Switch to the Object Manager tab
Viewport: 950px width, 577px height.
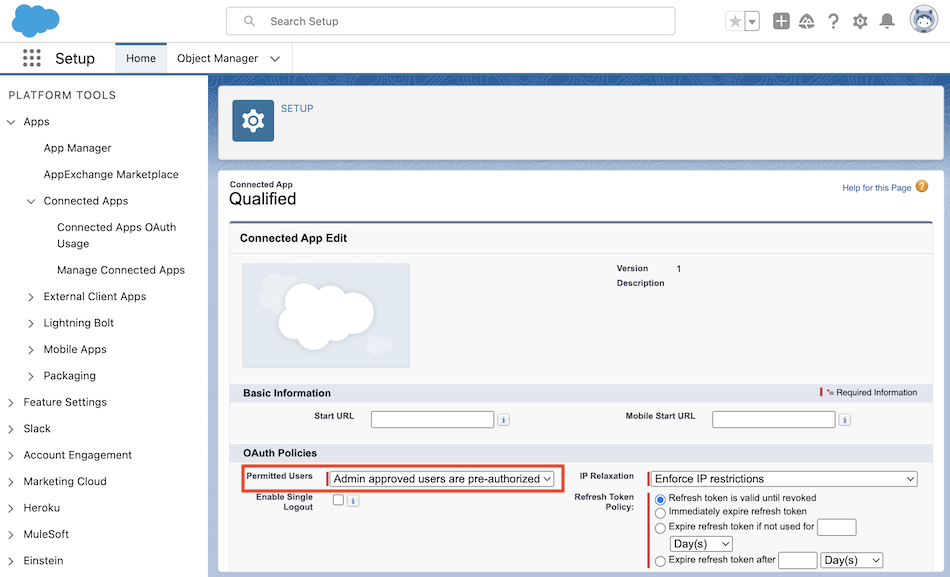point(218,58)
